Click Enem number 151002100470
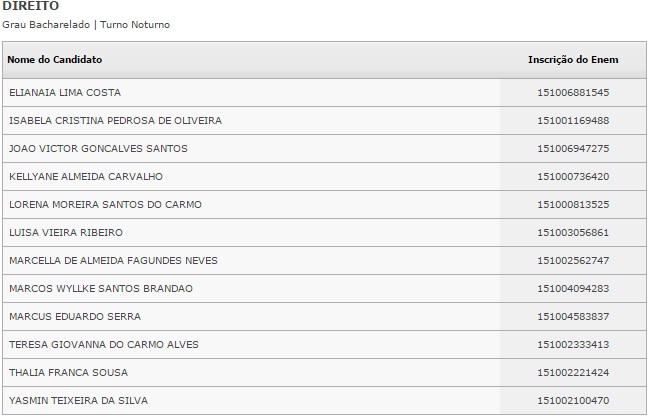 coord(573,401)
